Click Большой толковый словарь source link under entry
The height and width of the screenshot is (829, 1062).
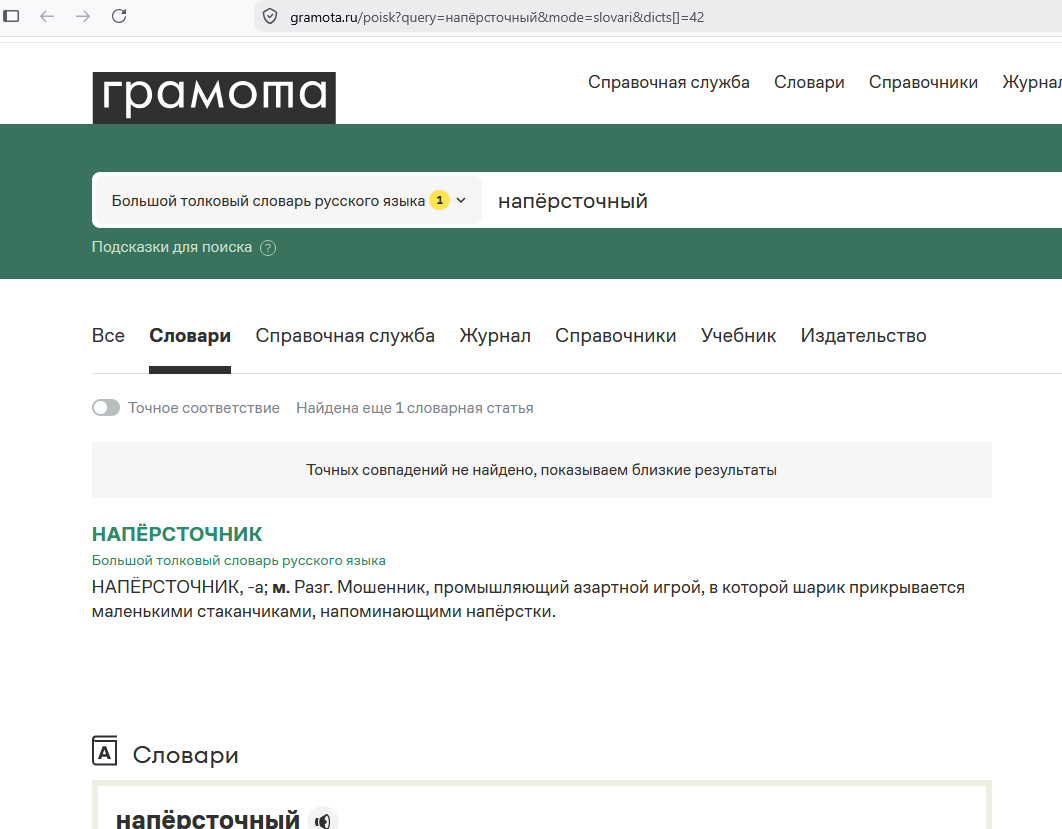point(238,561)
